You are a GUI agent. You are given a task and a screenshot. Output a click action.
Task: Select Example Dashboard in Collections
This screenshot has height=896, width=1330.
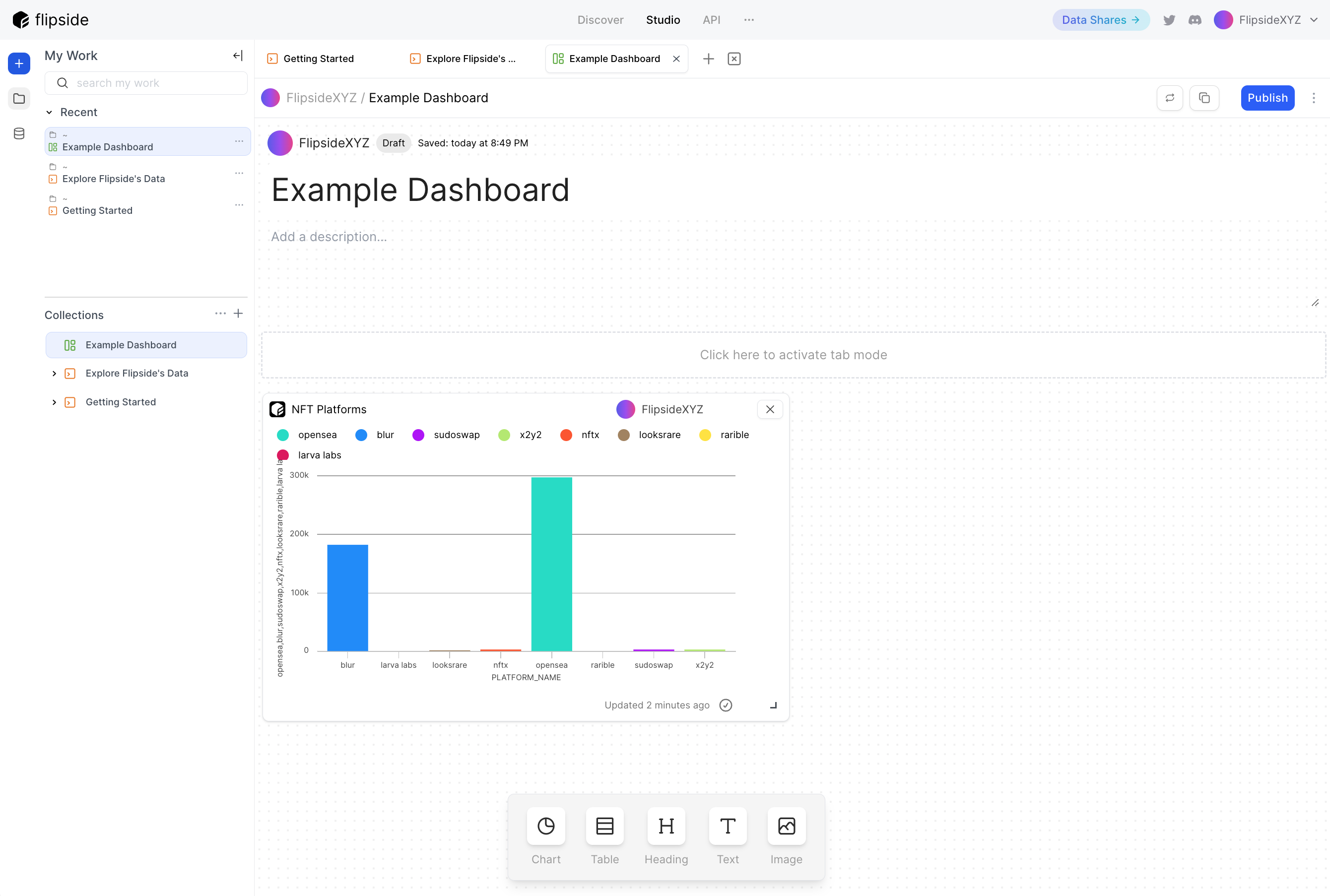point(146,345)
